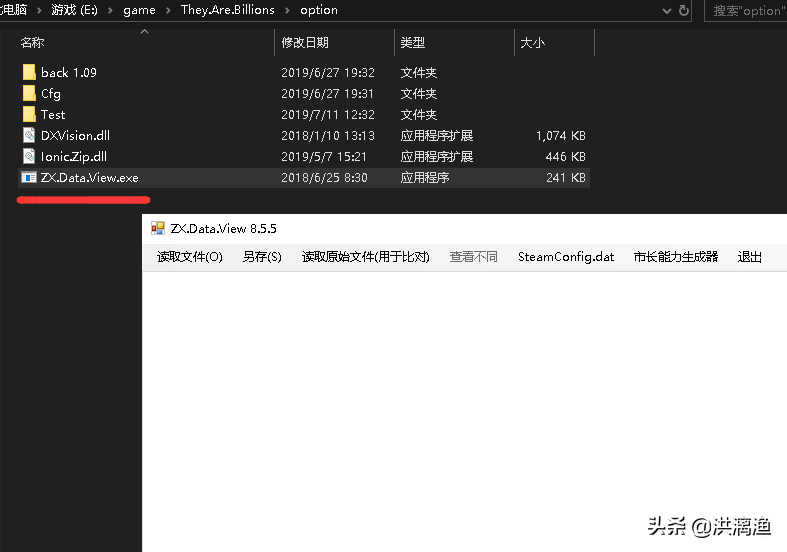787x552 pixels.
Task: Click 读取原始文件(用于比对) menu item
Action: pos(365,256)
